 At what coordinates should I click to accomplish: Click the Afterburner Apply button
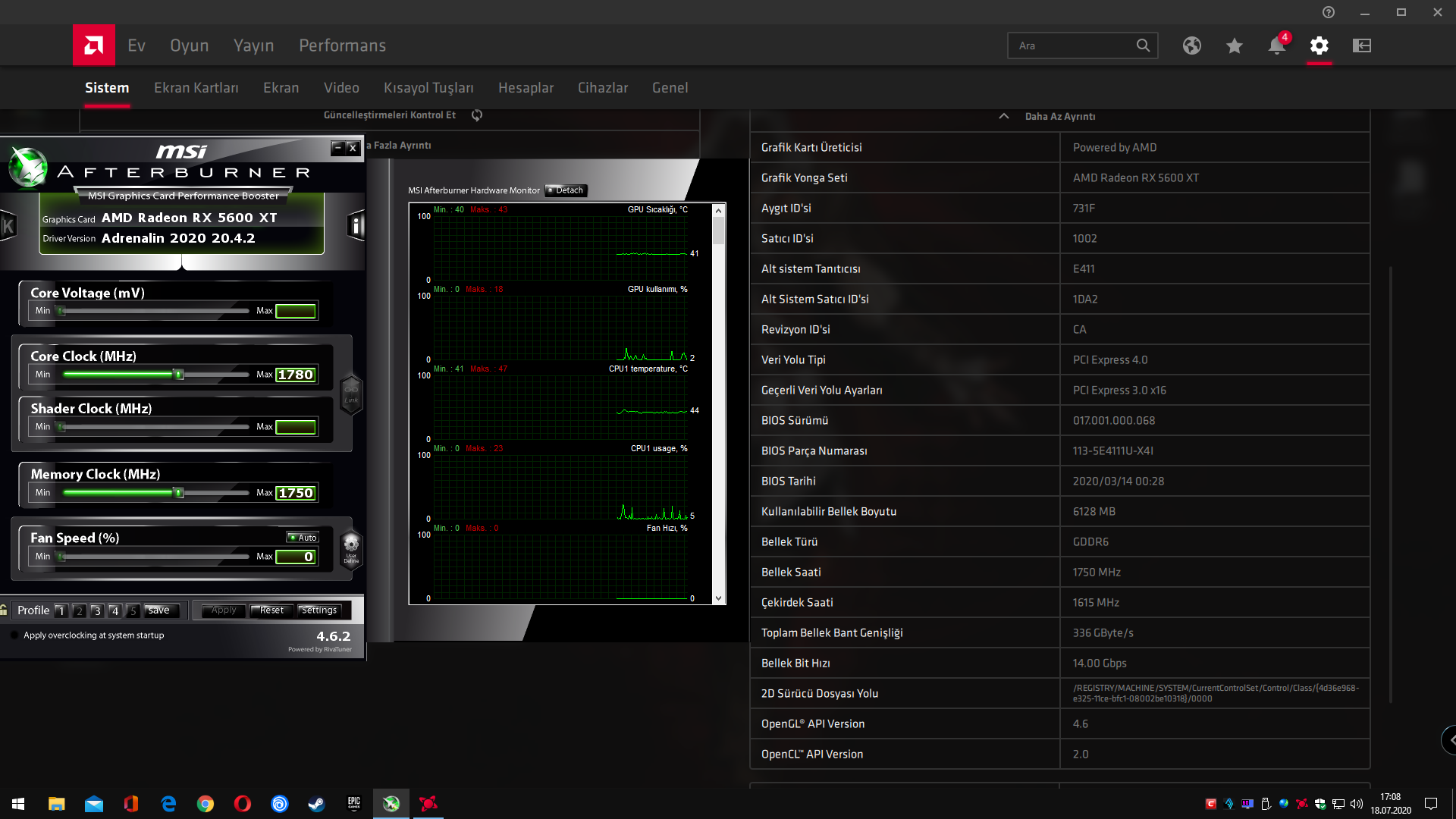click(x=224, y=610)
